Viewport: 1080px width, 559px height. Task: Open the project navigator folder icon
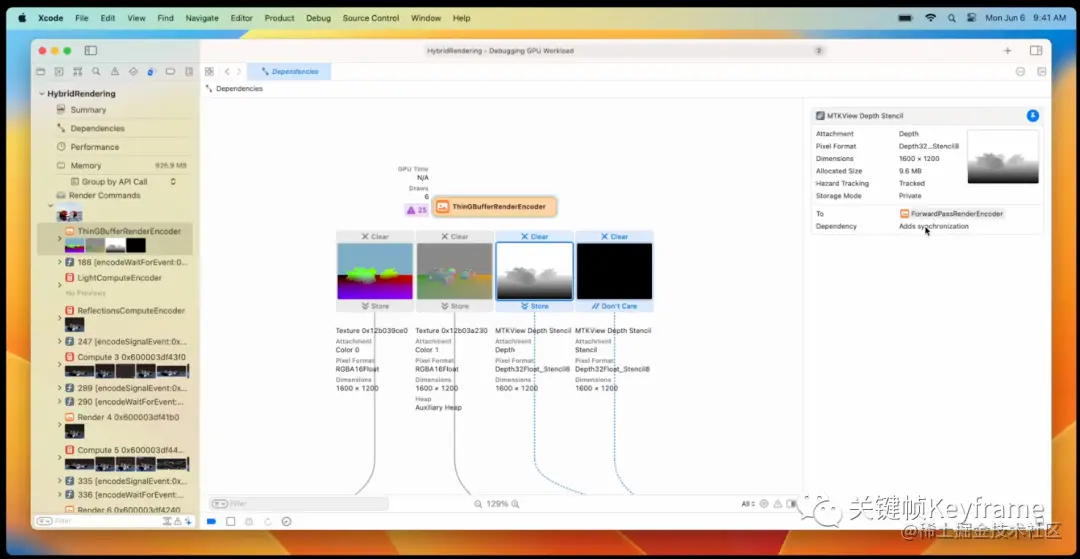[x=41, y=72]
